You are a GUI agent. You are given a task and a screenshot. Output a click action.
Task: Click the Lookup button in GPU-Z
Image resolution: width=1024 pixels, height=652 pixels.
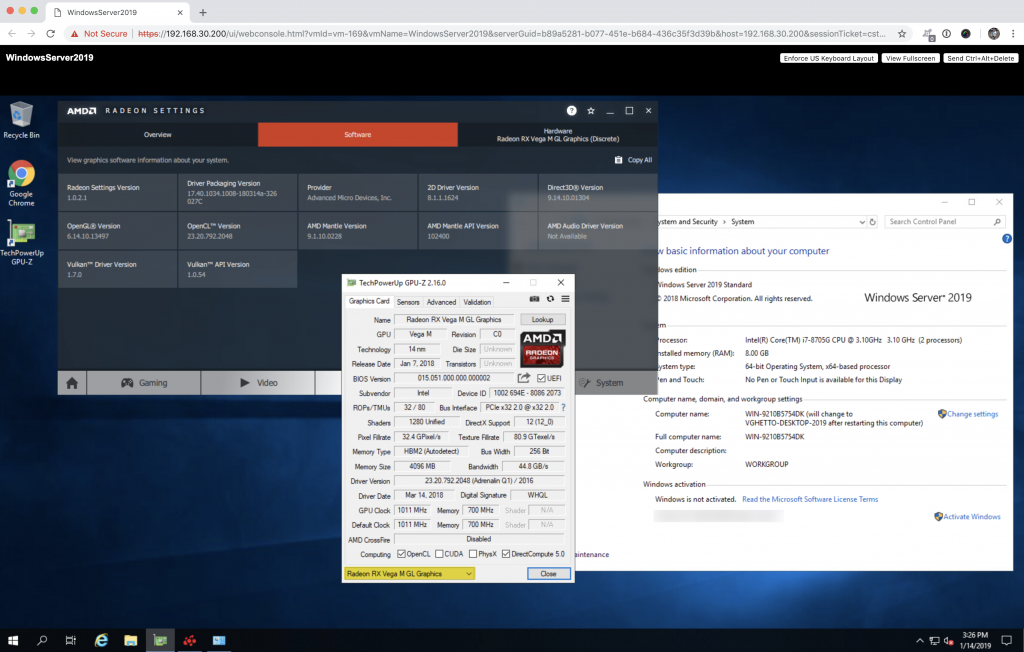543,319
